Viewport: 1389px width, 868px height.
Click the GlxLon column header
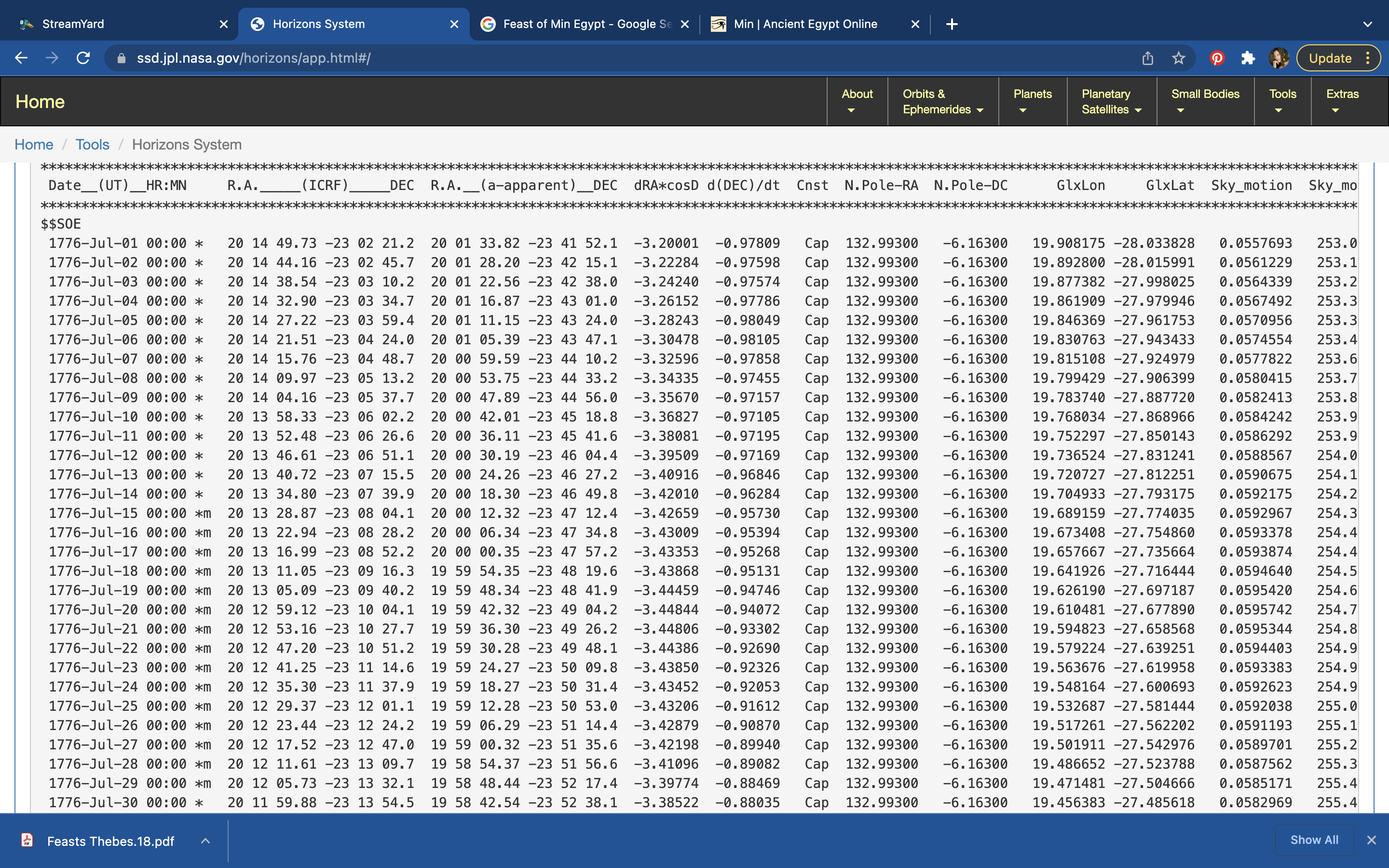[x=1081, y=186]
